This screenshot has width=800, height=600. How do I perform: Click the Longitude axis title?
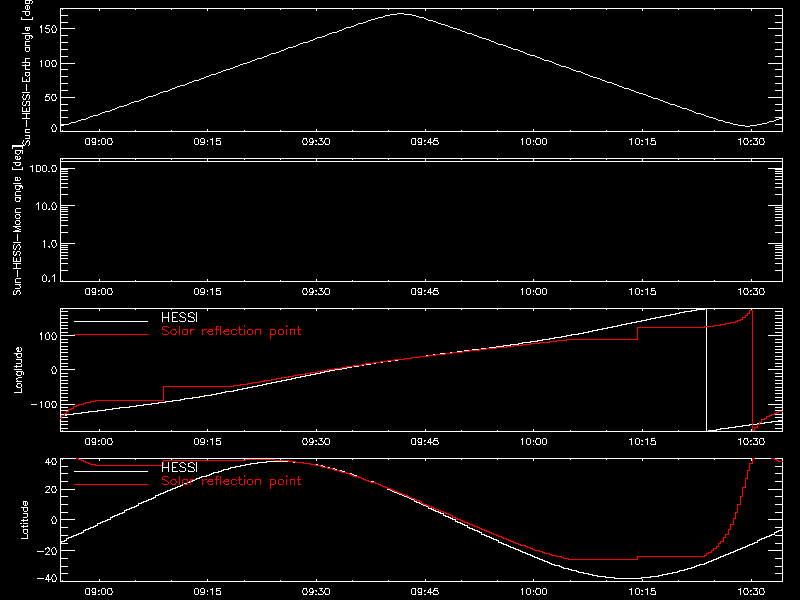18,370
